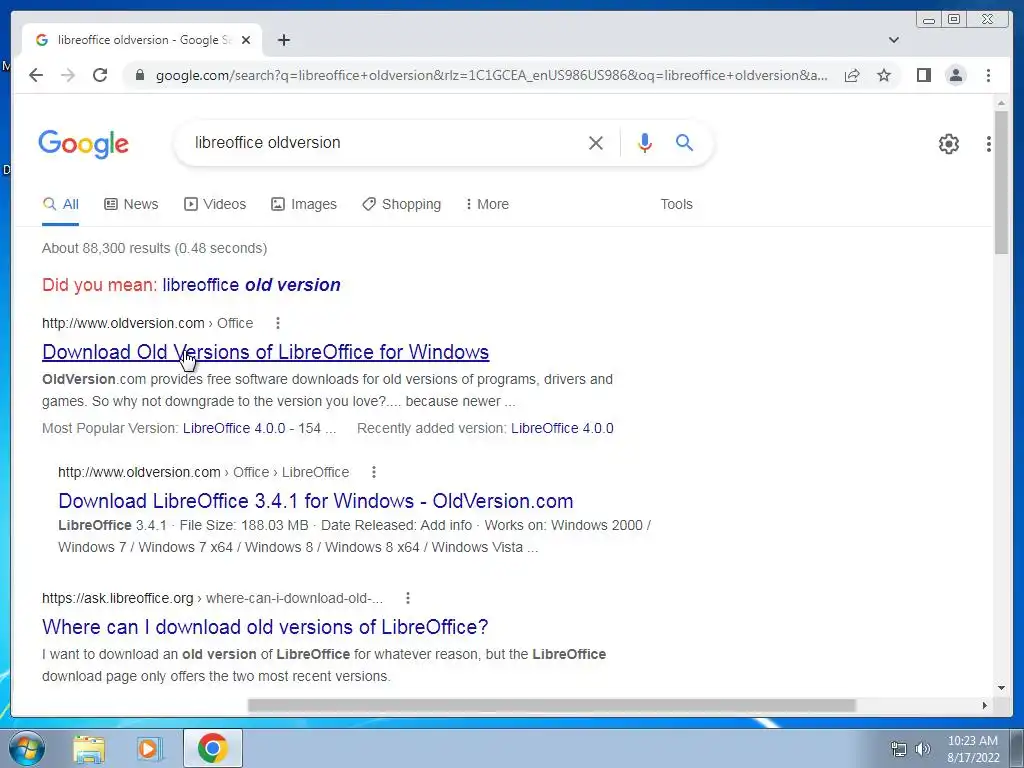Open options for LibreOffice 3.4.1 result
1024x768 pixels.
[x=374, y=472]
